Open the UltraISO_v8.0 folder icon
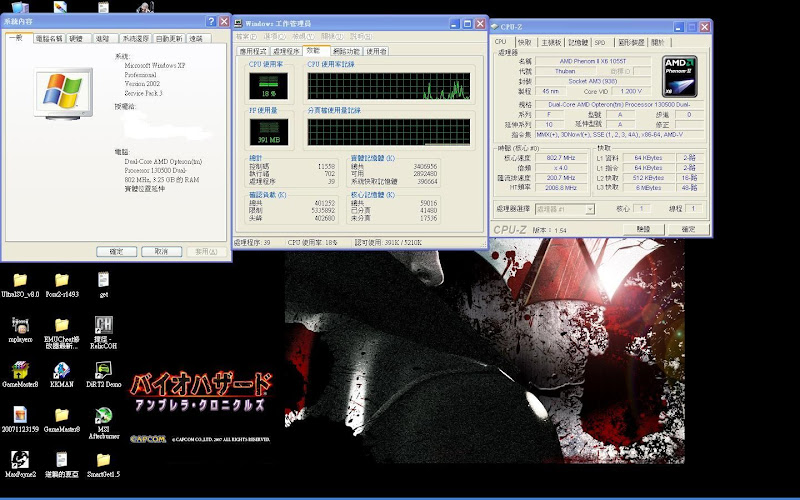 click(20, 280)
